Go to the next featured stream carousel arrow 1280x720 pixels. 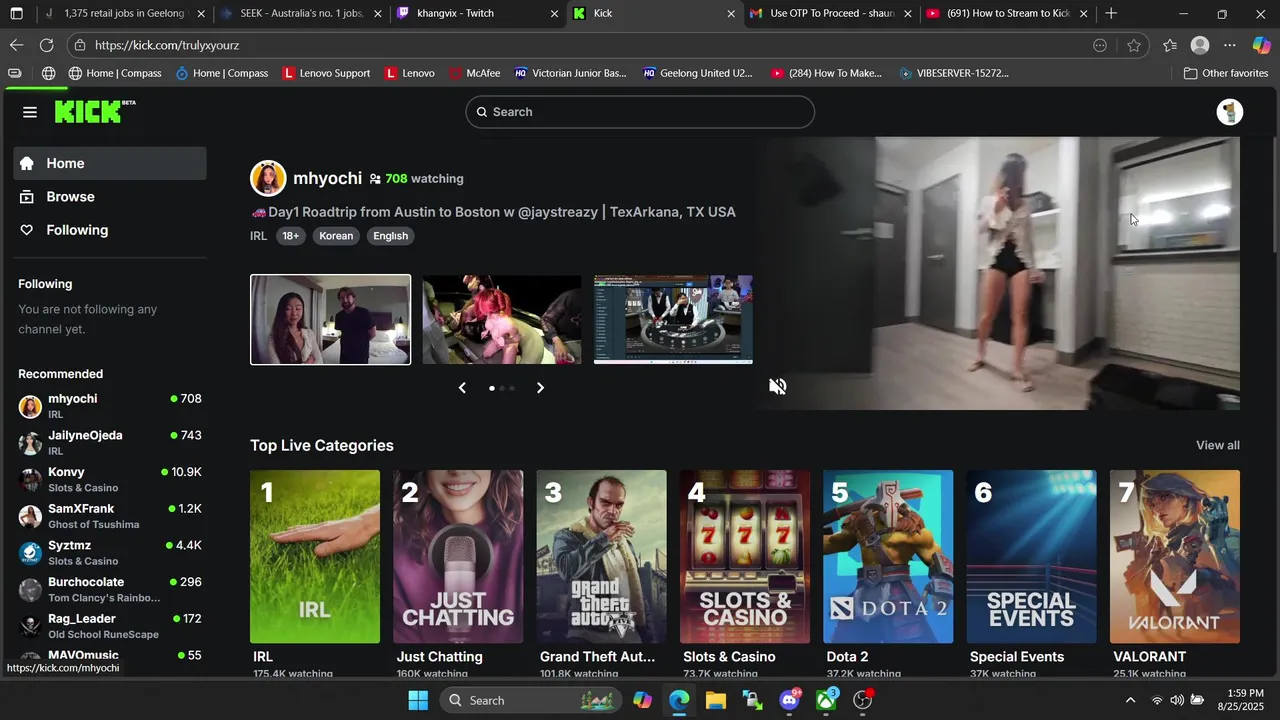[x=540, y=388]
